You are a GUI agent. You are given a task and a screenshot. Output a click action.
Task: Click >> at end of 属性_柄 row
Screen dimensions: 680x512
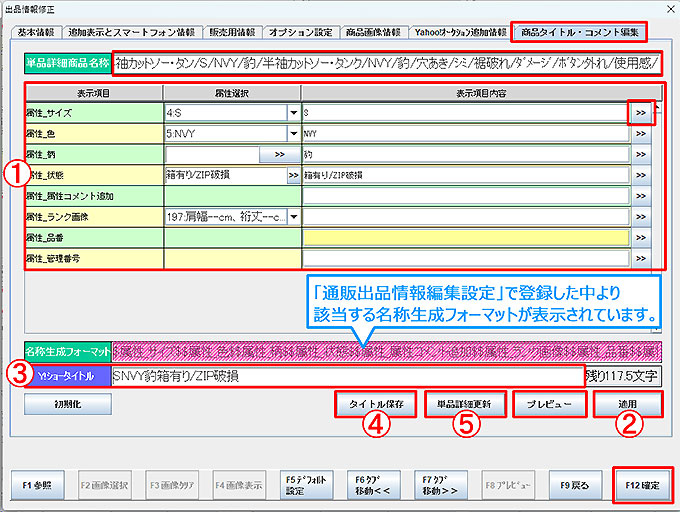coord(641,154)
